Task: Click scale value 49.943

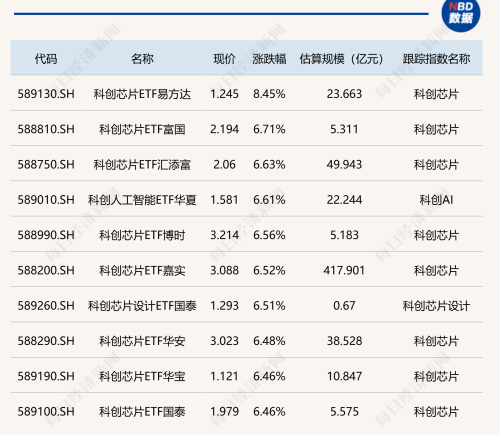Action: coord(344,165)
